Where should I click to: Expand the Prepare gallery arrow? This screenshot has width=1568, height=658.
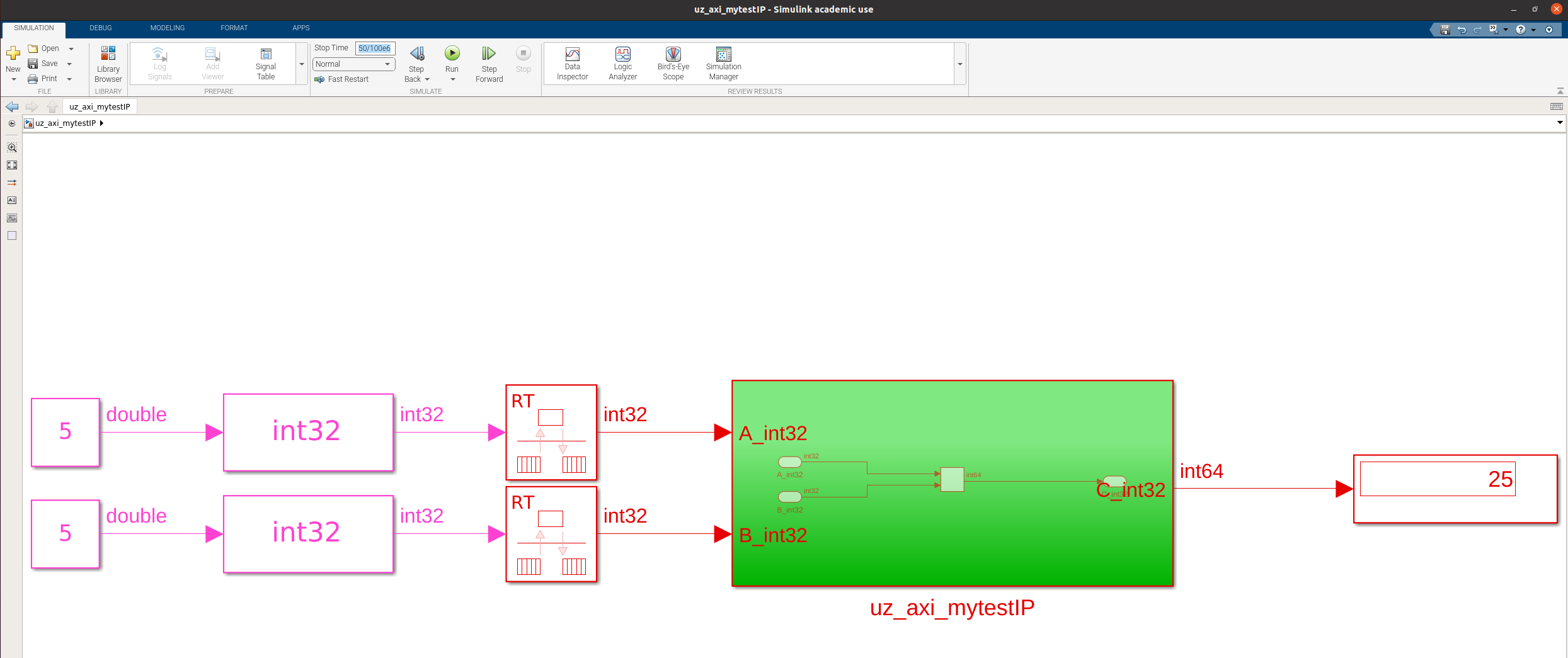302,64
